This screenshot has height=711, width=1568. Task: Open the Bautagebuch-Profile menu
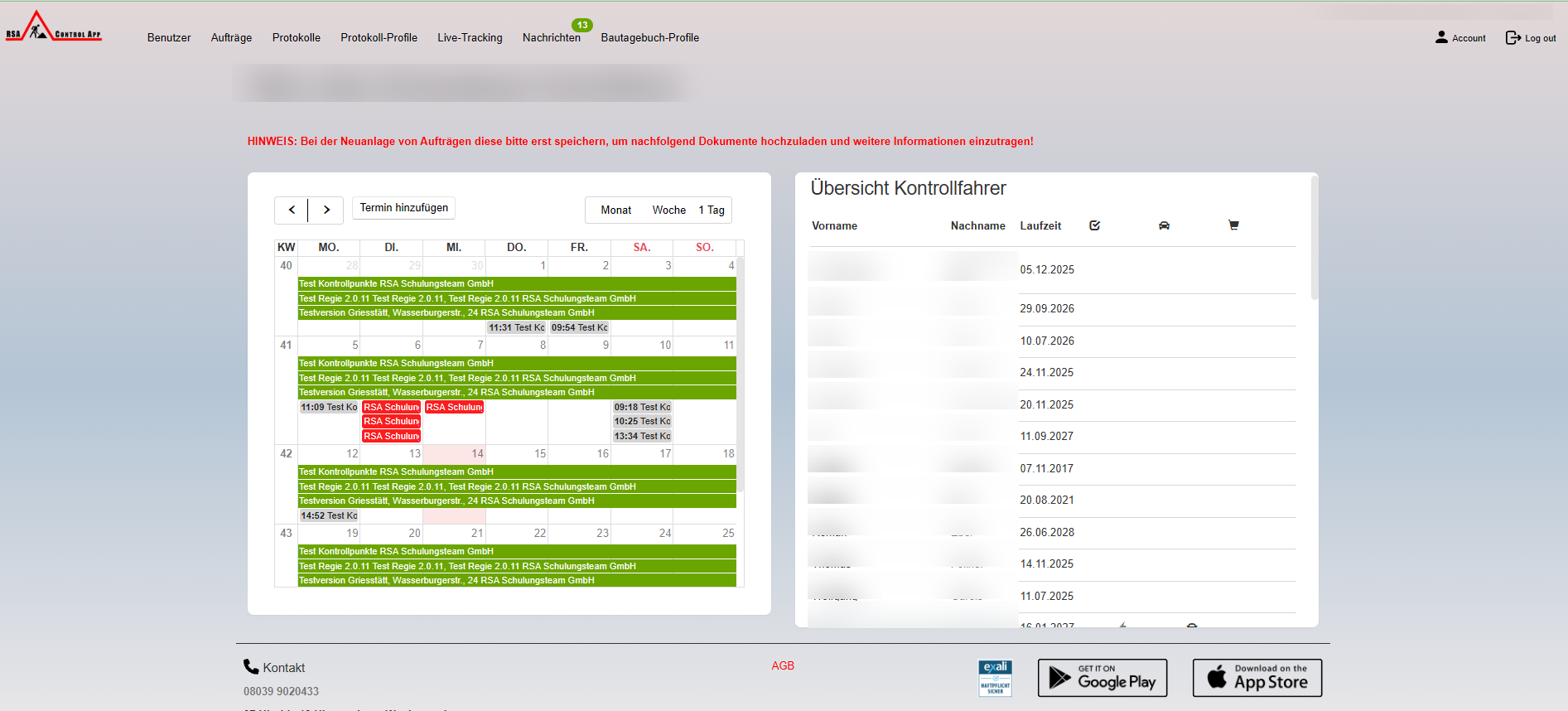(650, 38)
